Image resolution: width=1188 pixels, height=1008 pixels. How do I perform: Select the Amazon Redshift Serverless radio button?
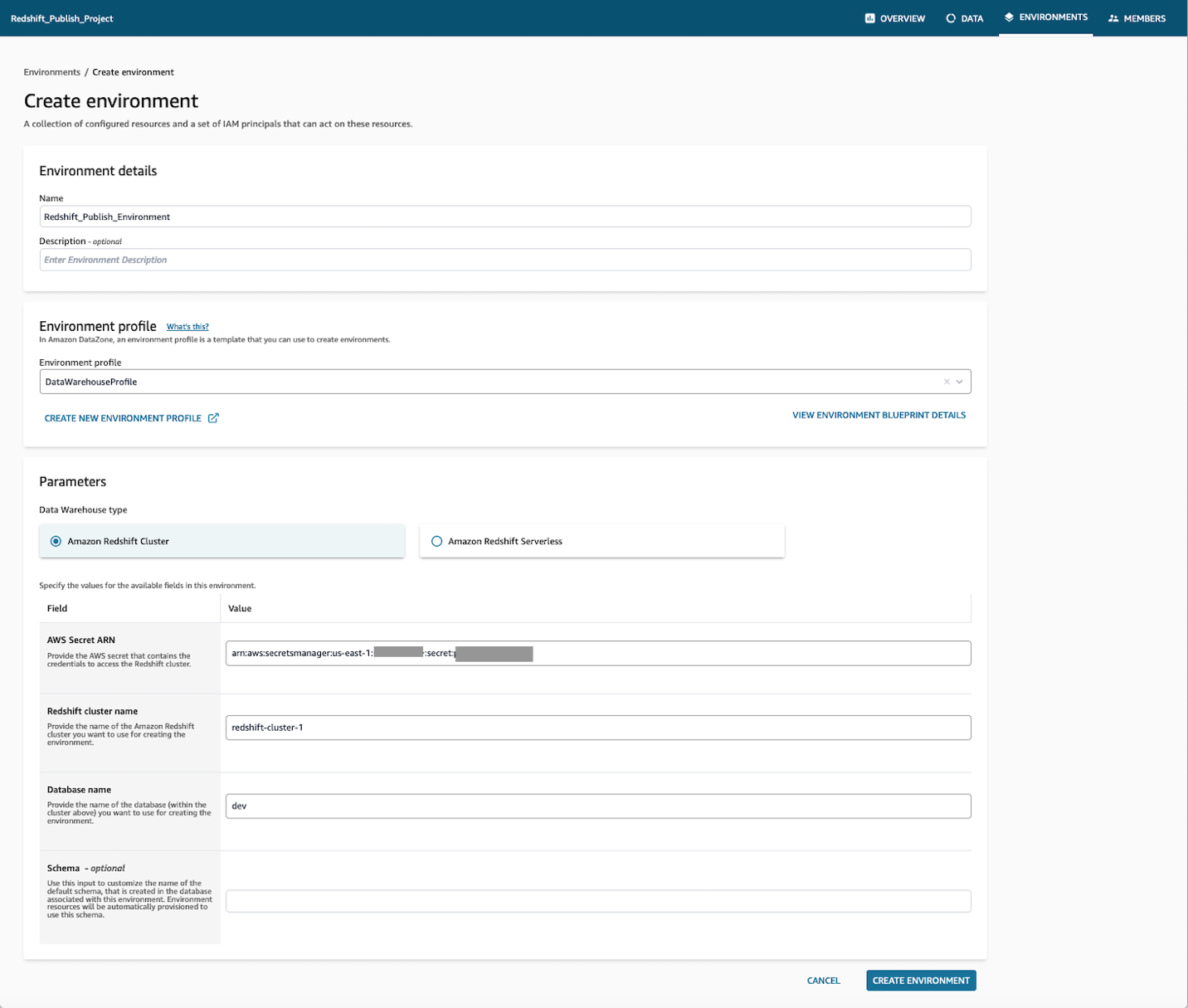[436, 541]
